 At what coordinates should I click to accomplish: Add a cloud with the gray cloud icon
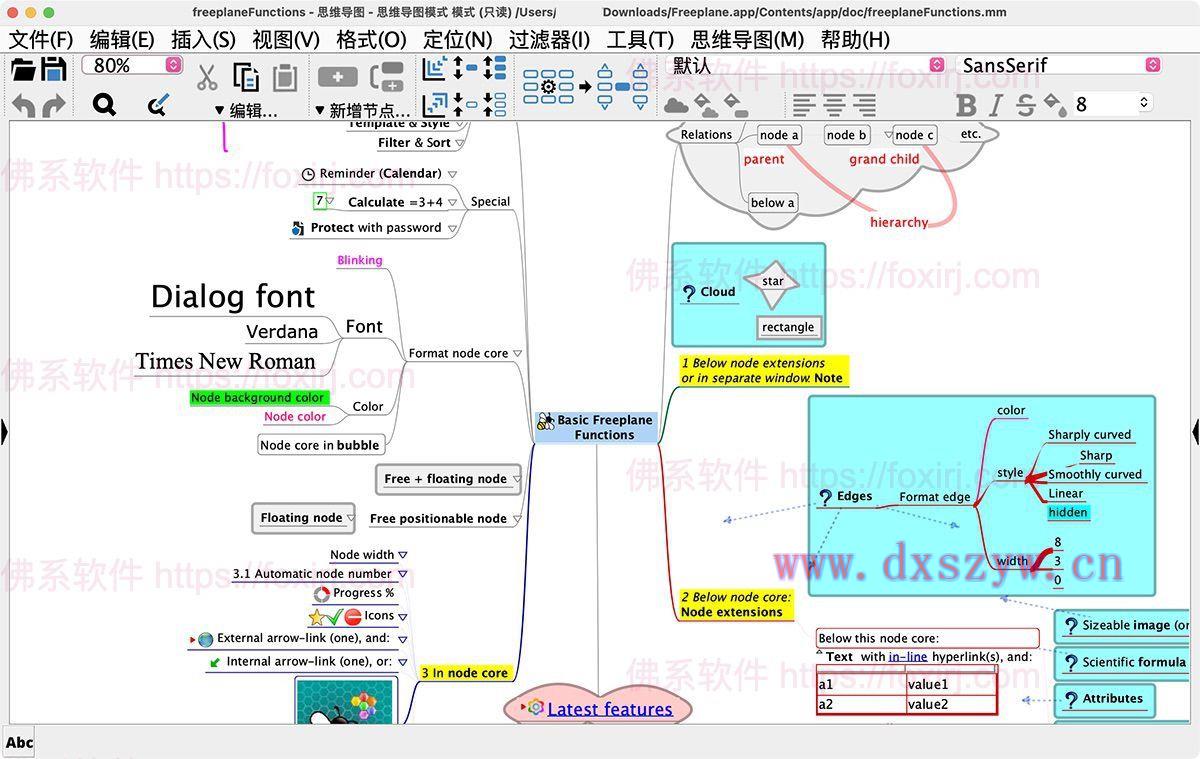676,104
